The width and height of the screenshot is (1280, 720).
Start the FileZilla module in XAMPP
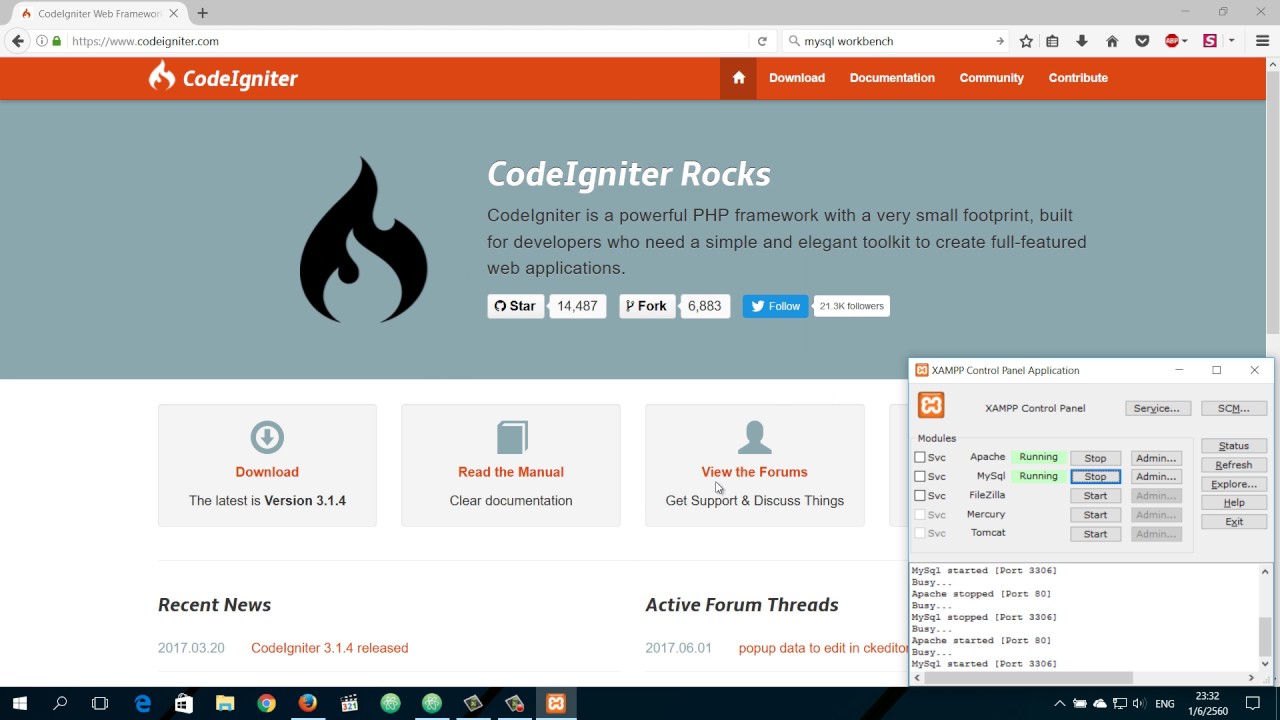coord(1095,496)
